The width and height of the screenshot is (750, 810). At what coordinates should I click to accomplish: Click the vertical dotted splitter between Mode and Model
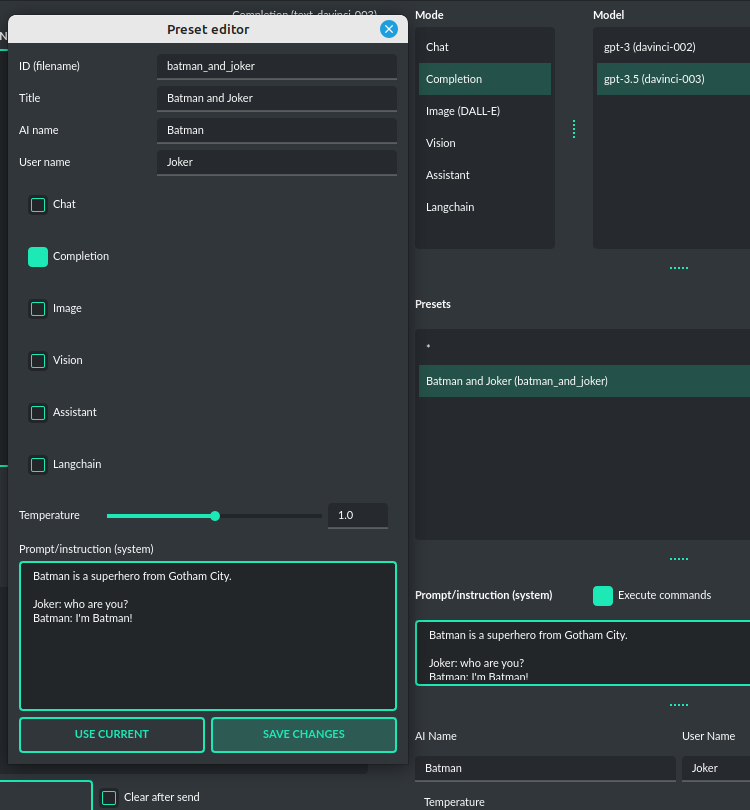[574, 130]
